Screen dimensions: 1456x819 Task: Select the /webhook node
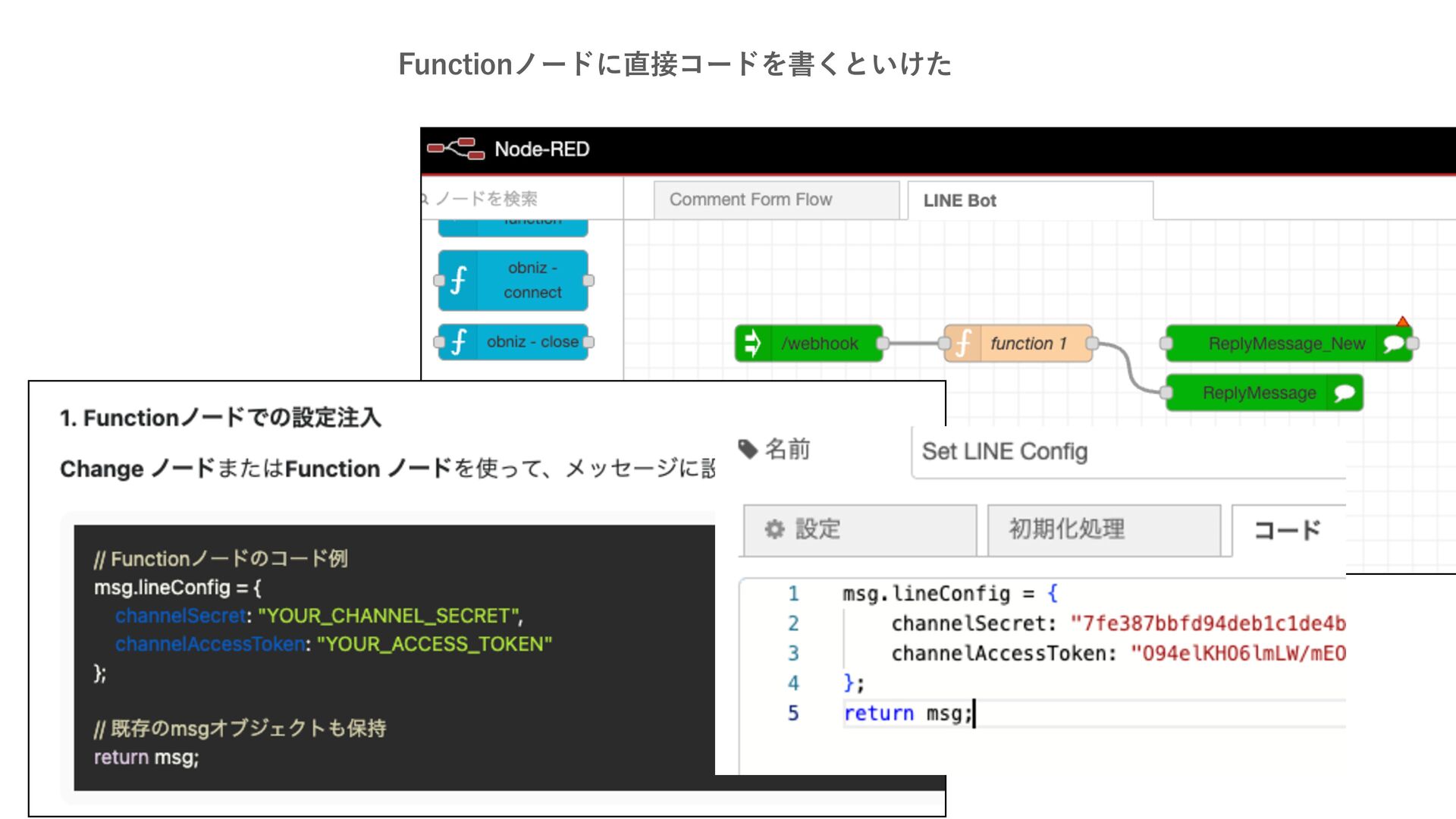(x=808, y=344)
